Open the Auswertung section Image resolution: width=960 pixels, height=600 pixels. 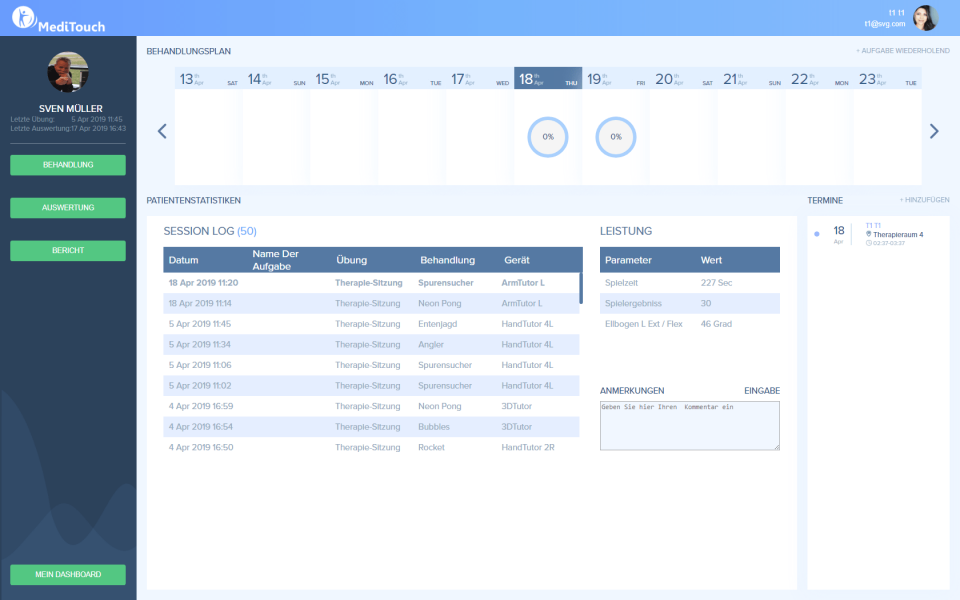coord(68,208)
